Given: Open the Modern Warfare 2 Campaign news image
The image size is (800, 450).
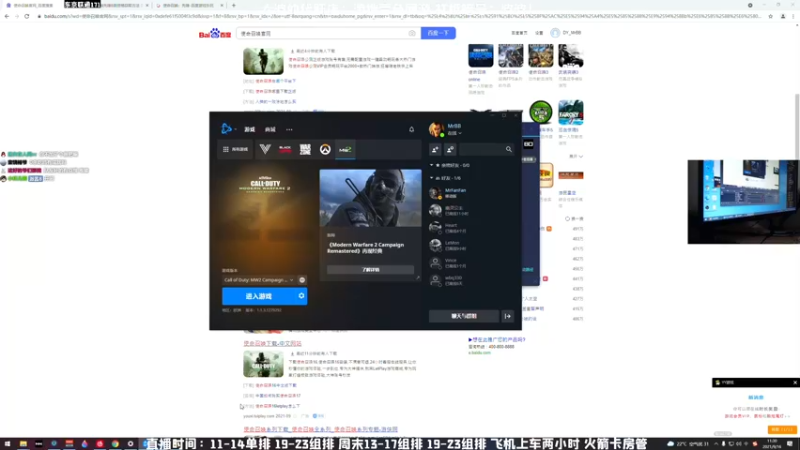Looking at the screenshot, I should (x=370, y=198).
